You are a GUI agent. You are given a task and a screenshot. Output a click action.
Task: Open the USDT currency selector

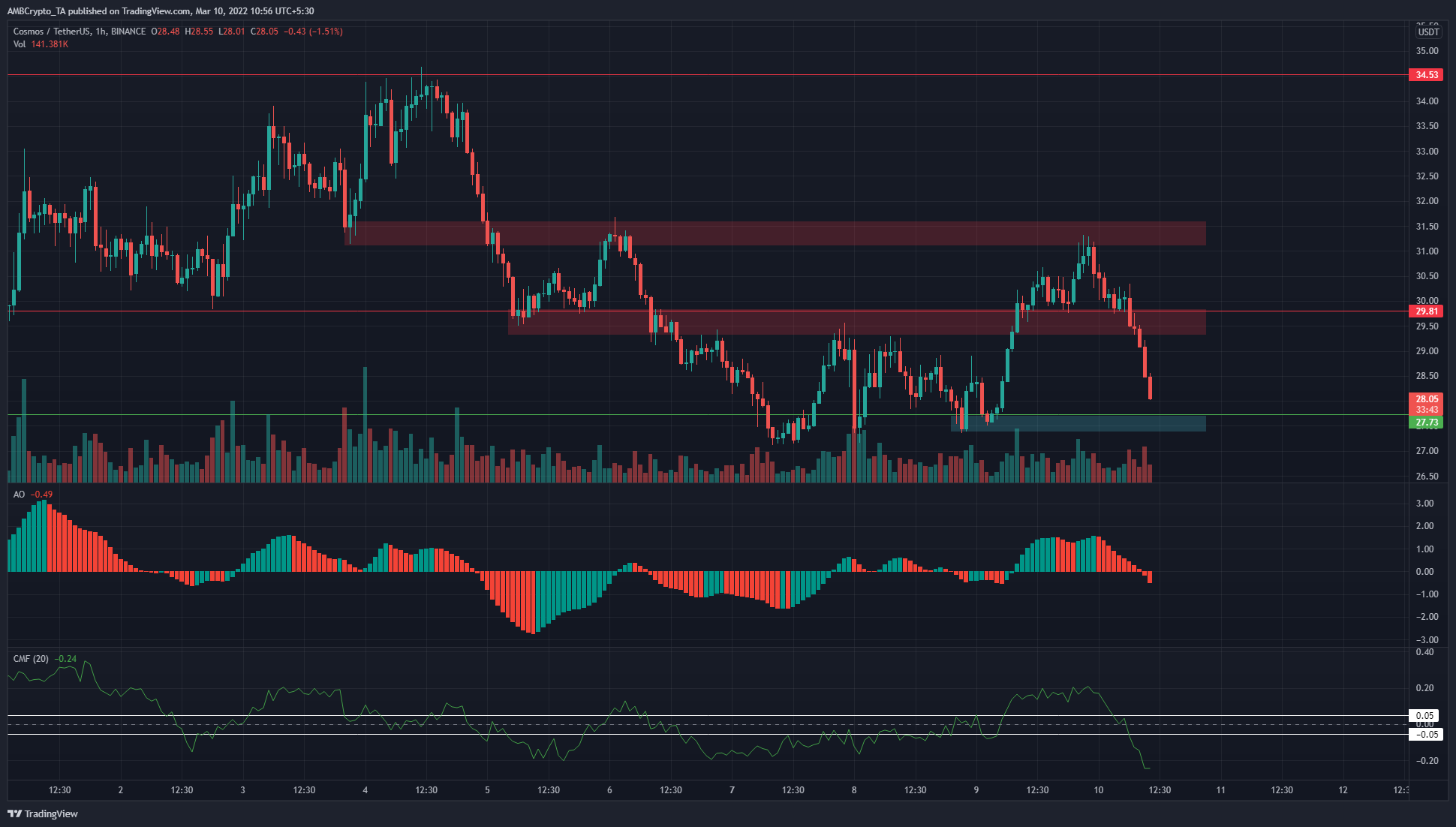point(1427,32)
